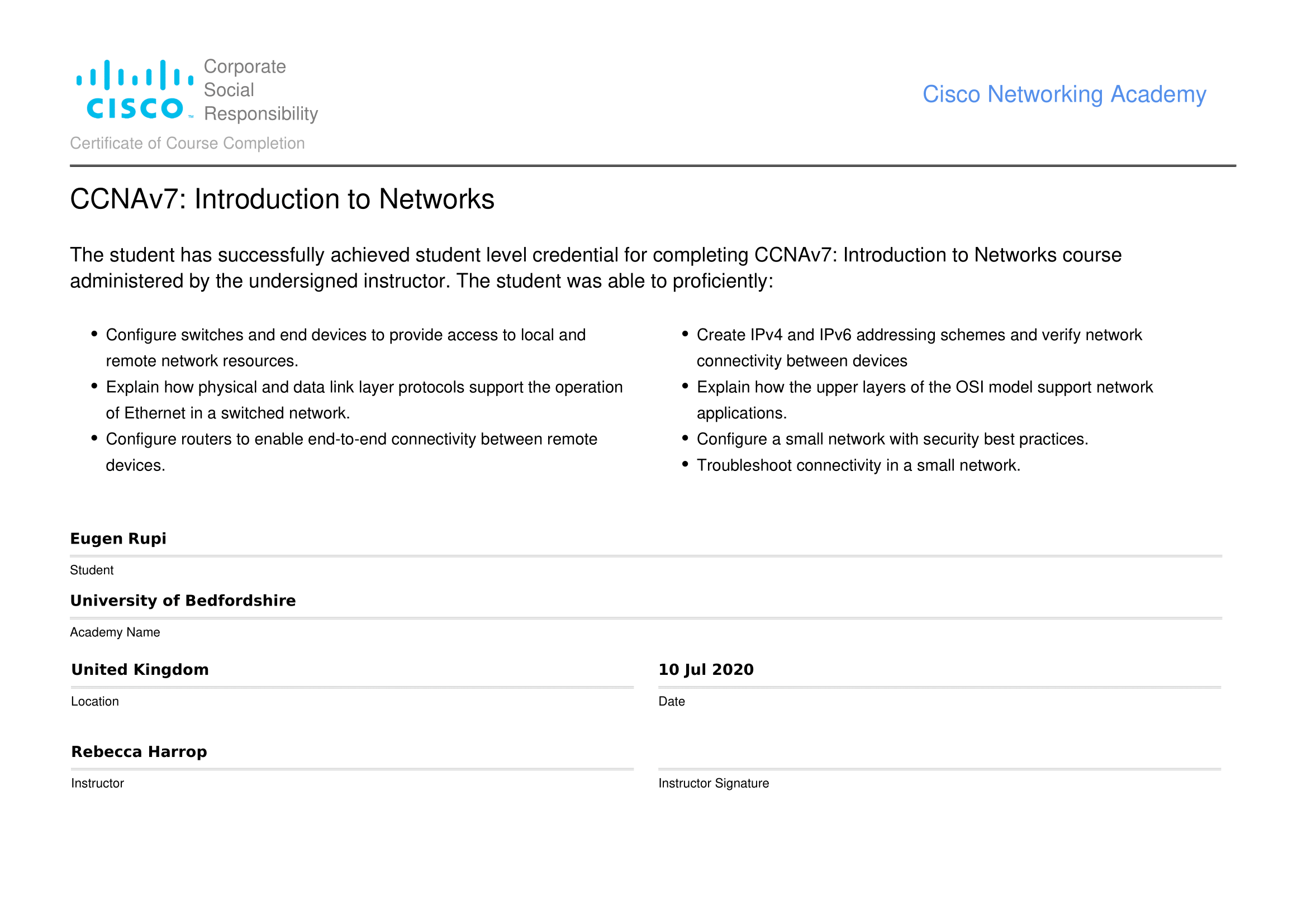Screen dimensions: 1307x924
Task: Click the Corporate Social Responsibility text
Action: 260,90
